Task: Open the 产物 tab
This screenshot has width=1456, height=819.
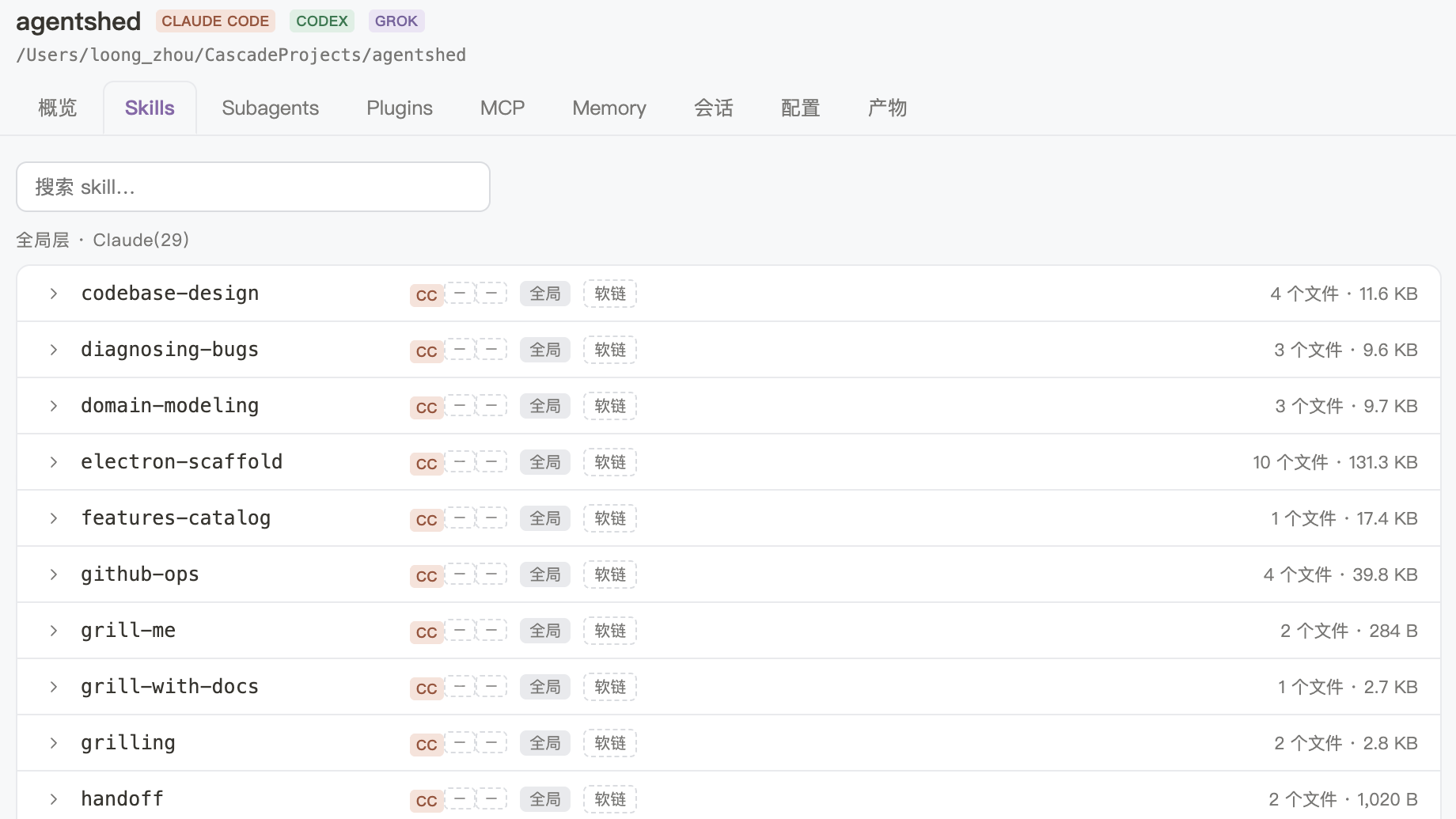Action: 888,108
